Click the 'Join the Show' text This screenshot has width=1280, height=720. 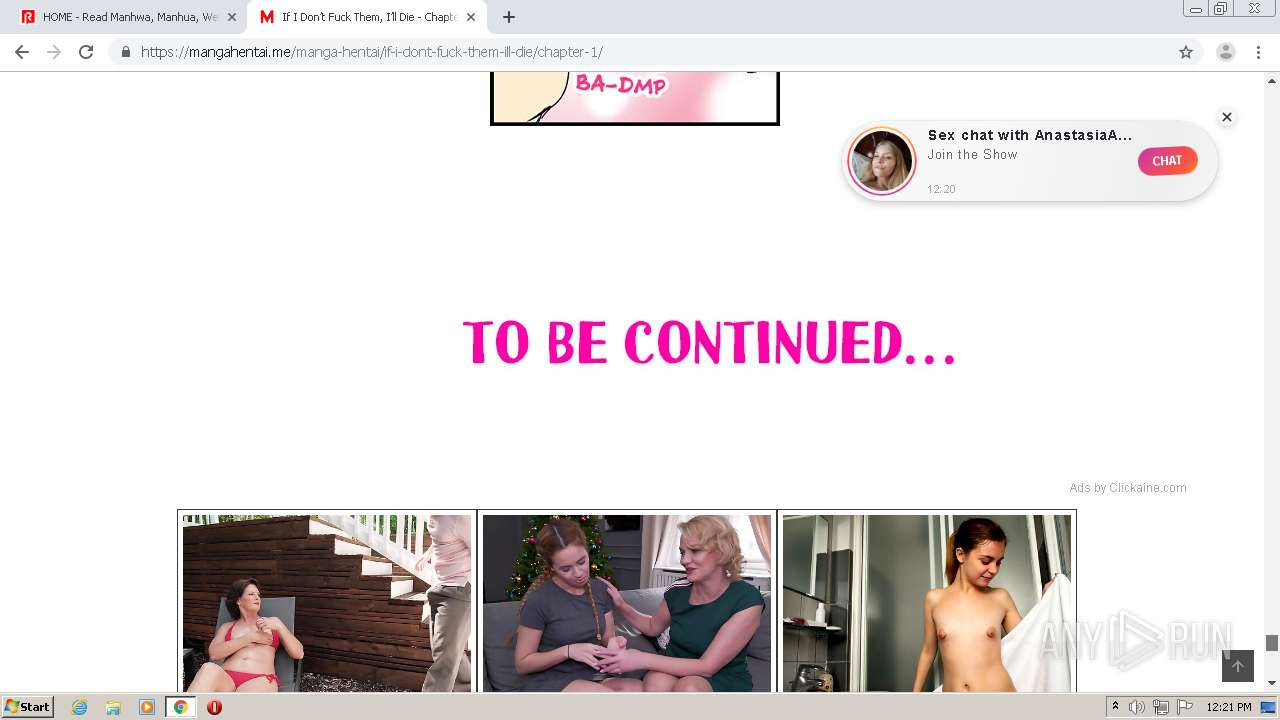972,155
